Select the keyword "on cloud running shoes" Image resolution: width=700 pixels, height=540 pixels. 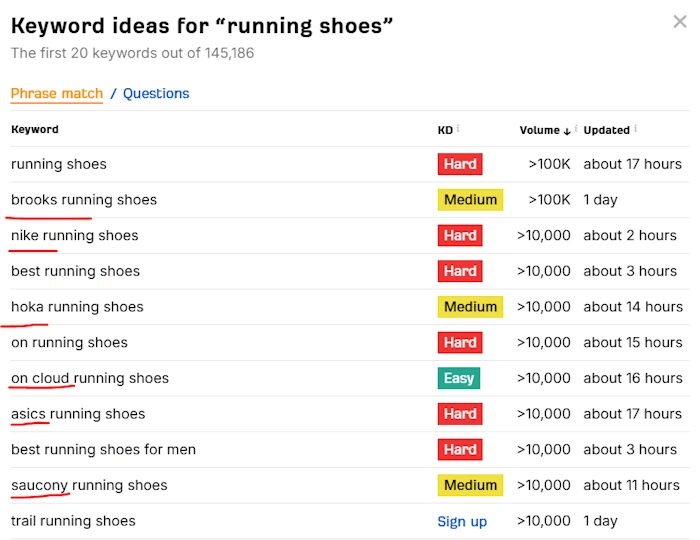pyautogui.click(x=90, y=378)
